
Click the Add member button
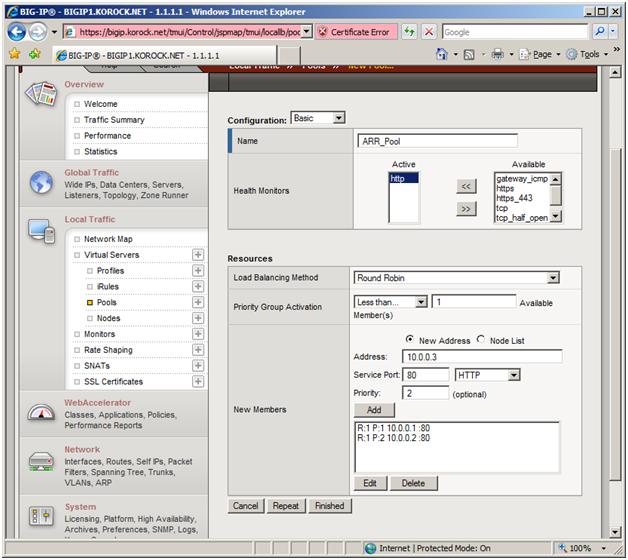373,410
